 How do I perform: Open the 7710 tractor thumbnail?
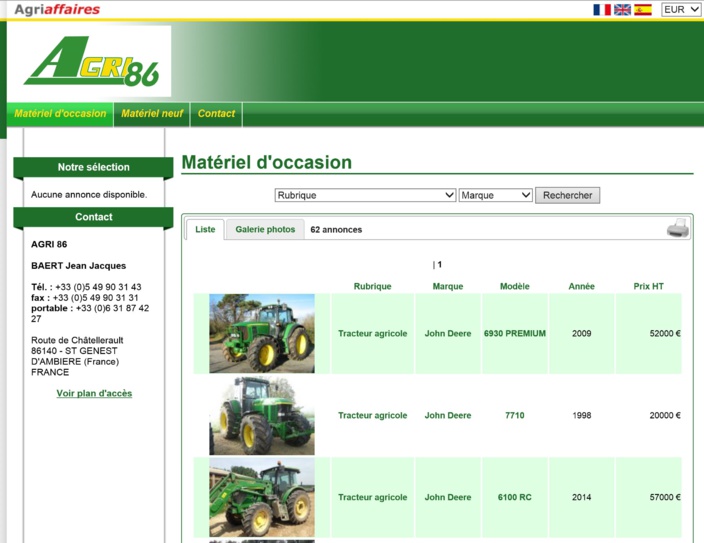262,415
